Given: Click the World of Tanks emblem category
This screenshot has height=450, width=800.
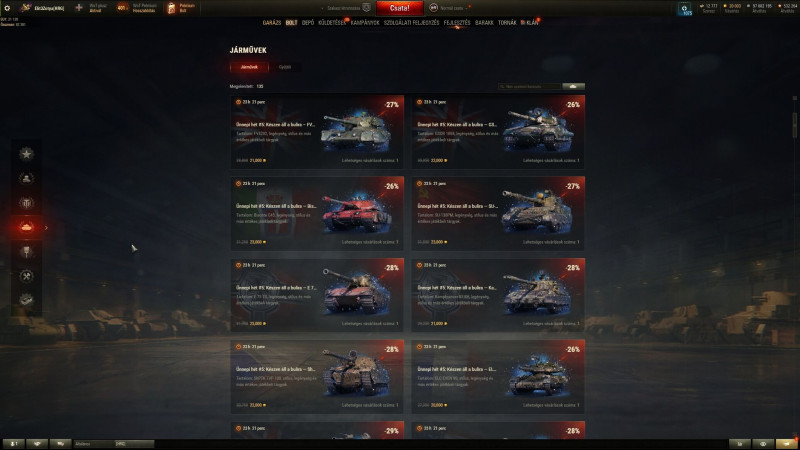Looking at the screenshot, I should 27,203.
